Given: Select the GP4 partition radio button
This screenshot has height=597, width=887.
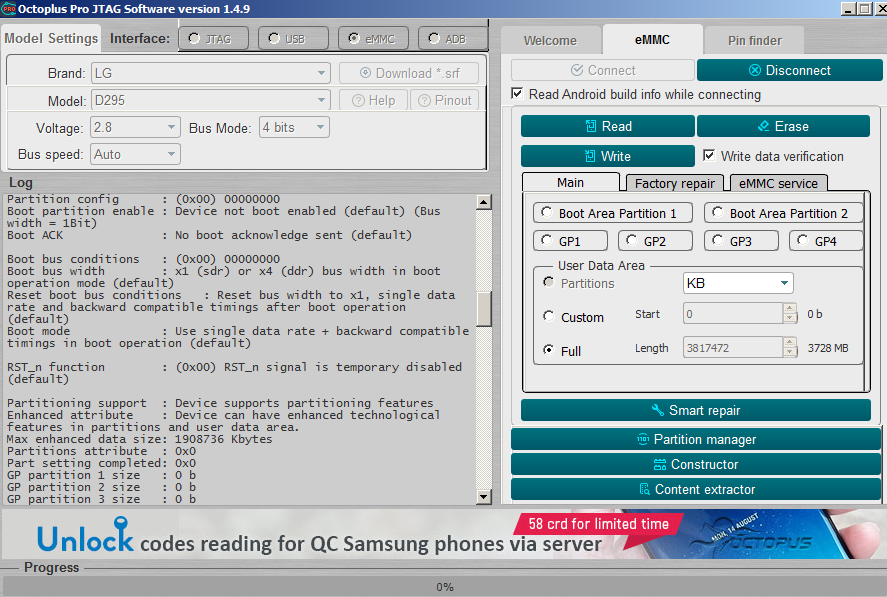Looking at the screenshot, I should click(802, 240).
